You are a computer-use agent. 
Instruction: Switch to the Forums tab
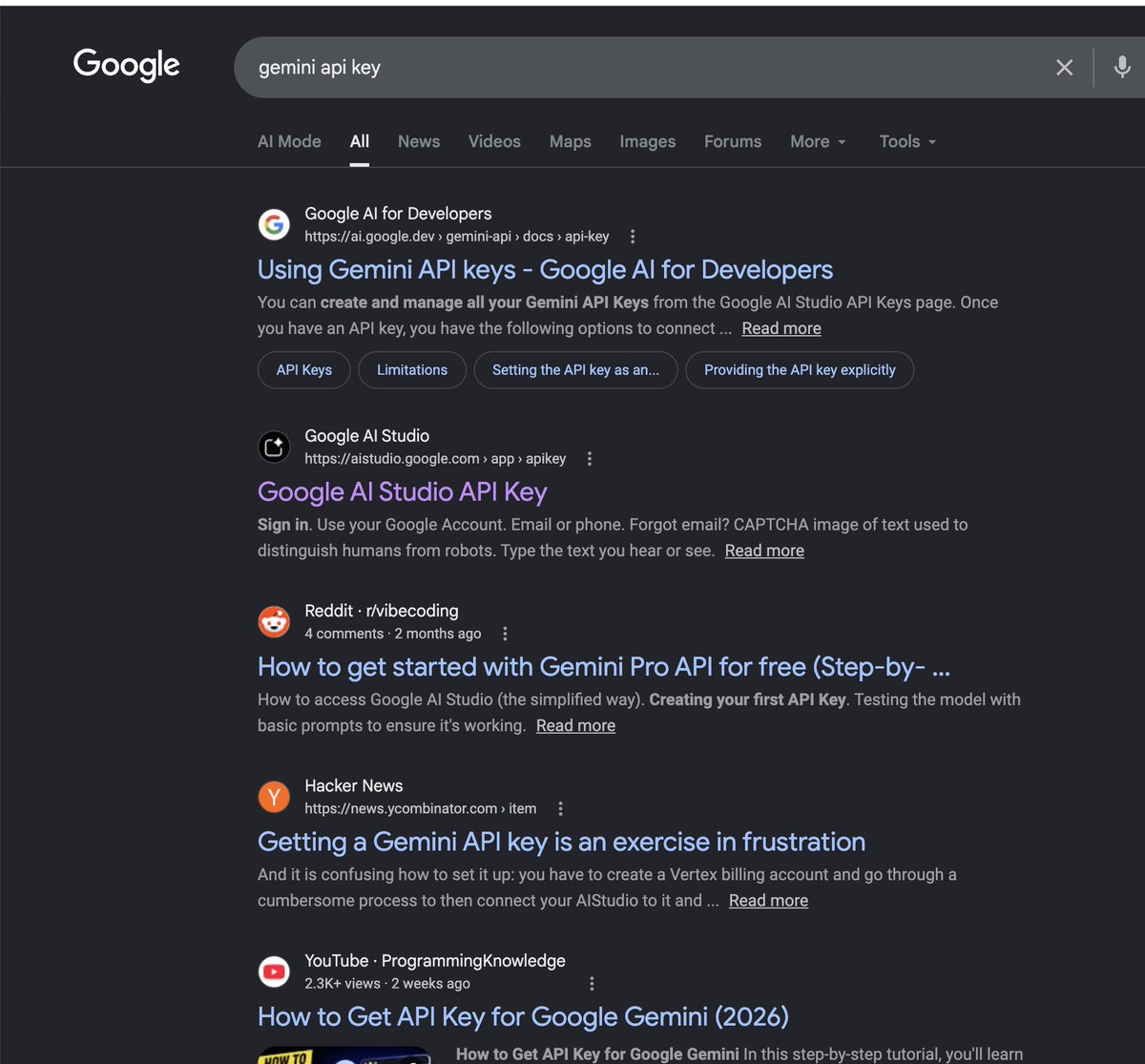(733, 141)
